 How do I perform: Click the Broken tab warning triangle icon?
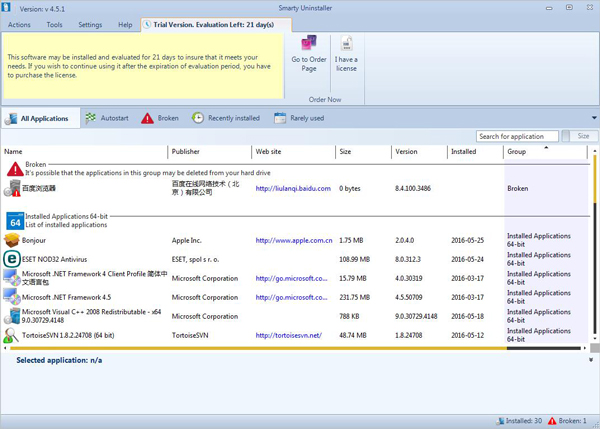pyautogui.click(x=147, y=118)
